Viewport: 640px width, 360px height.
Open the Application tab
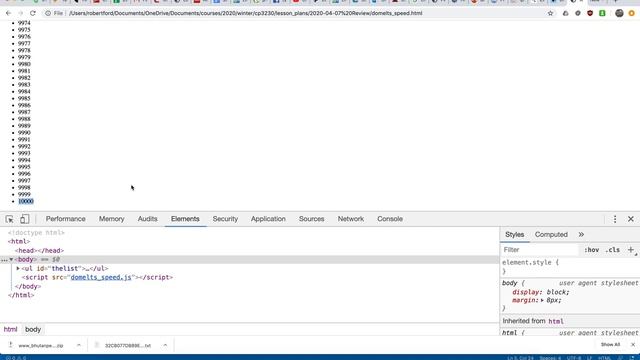point(268,219)
